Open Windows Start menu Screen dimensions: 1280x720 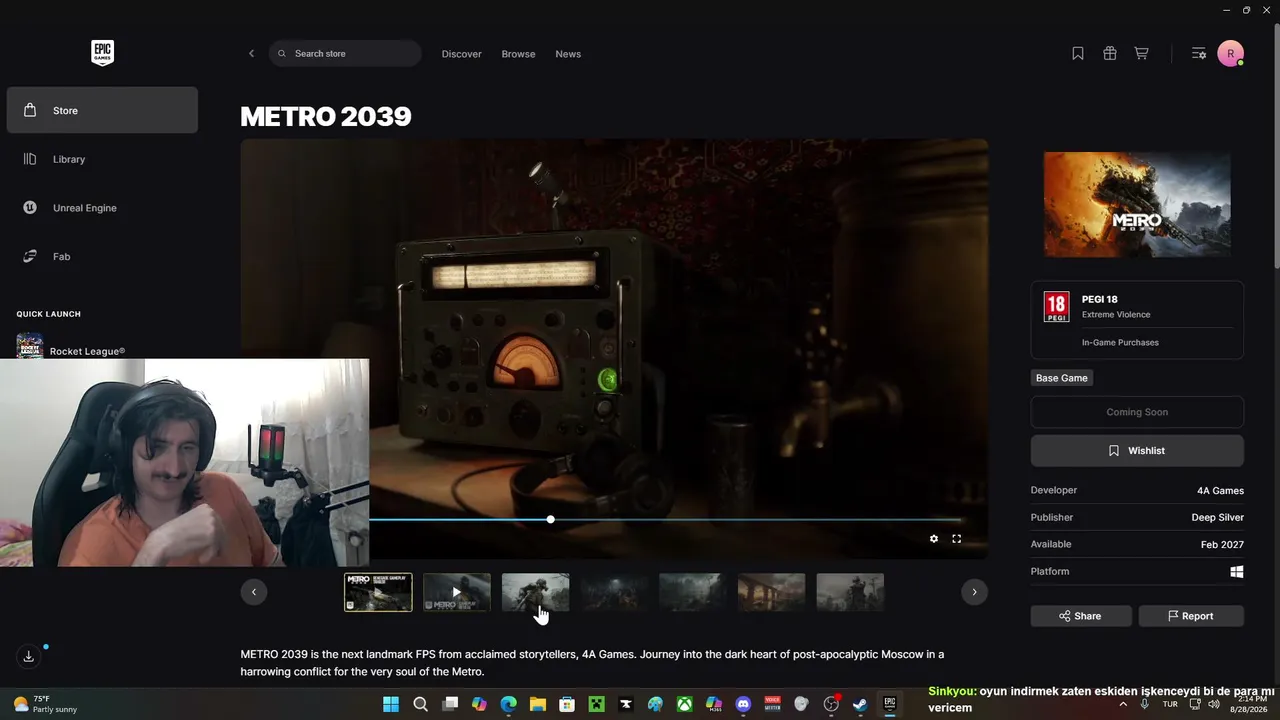[390, 704]
